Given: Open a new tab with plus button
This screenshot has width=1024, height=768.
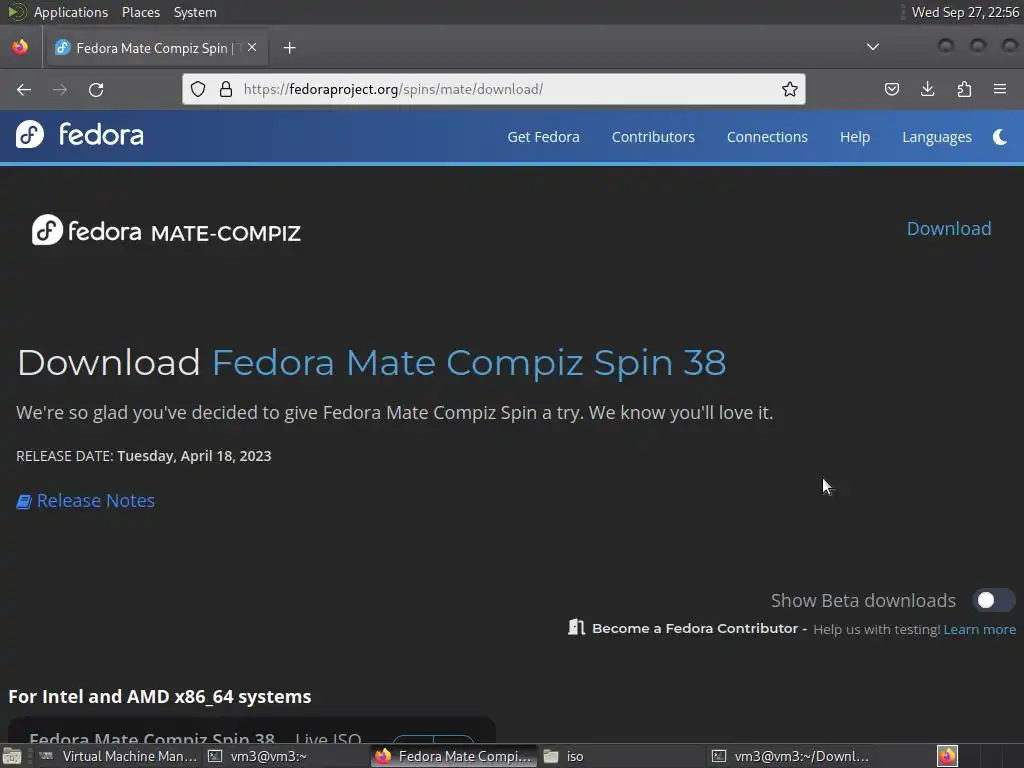Looking at the screenshot, I should (289, 48).
